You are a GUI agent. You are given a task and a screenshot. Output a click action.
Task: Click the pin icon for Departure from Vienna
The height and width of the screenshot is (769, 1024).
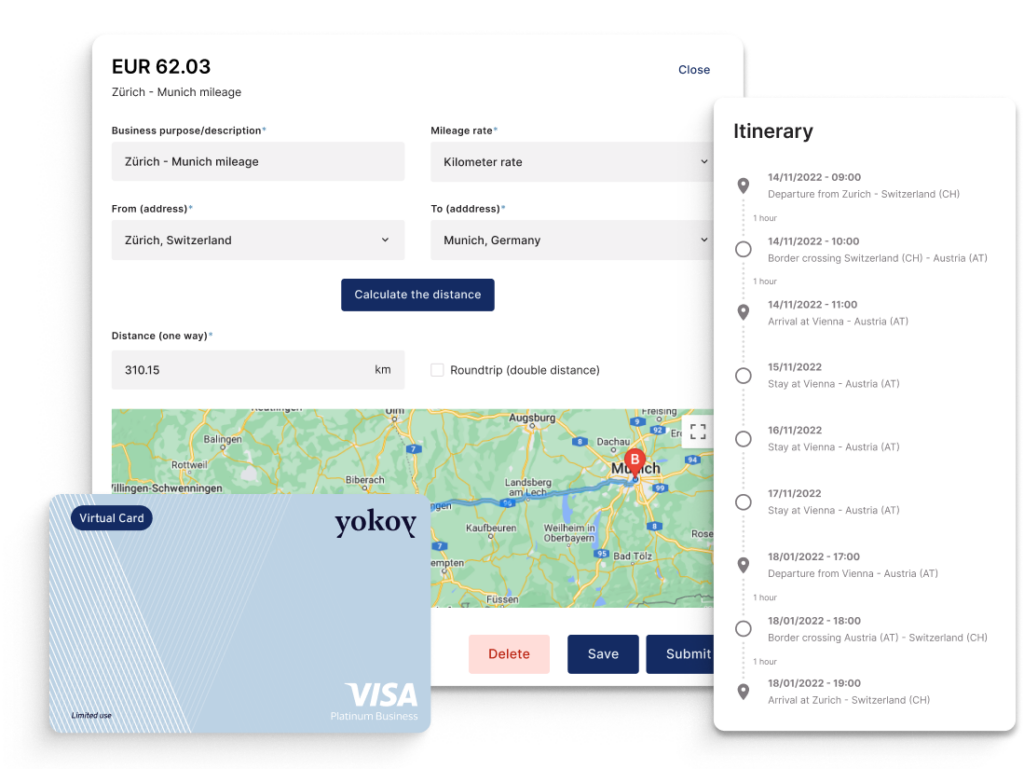(743, 565)
